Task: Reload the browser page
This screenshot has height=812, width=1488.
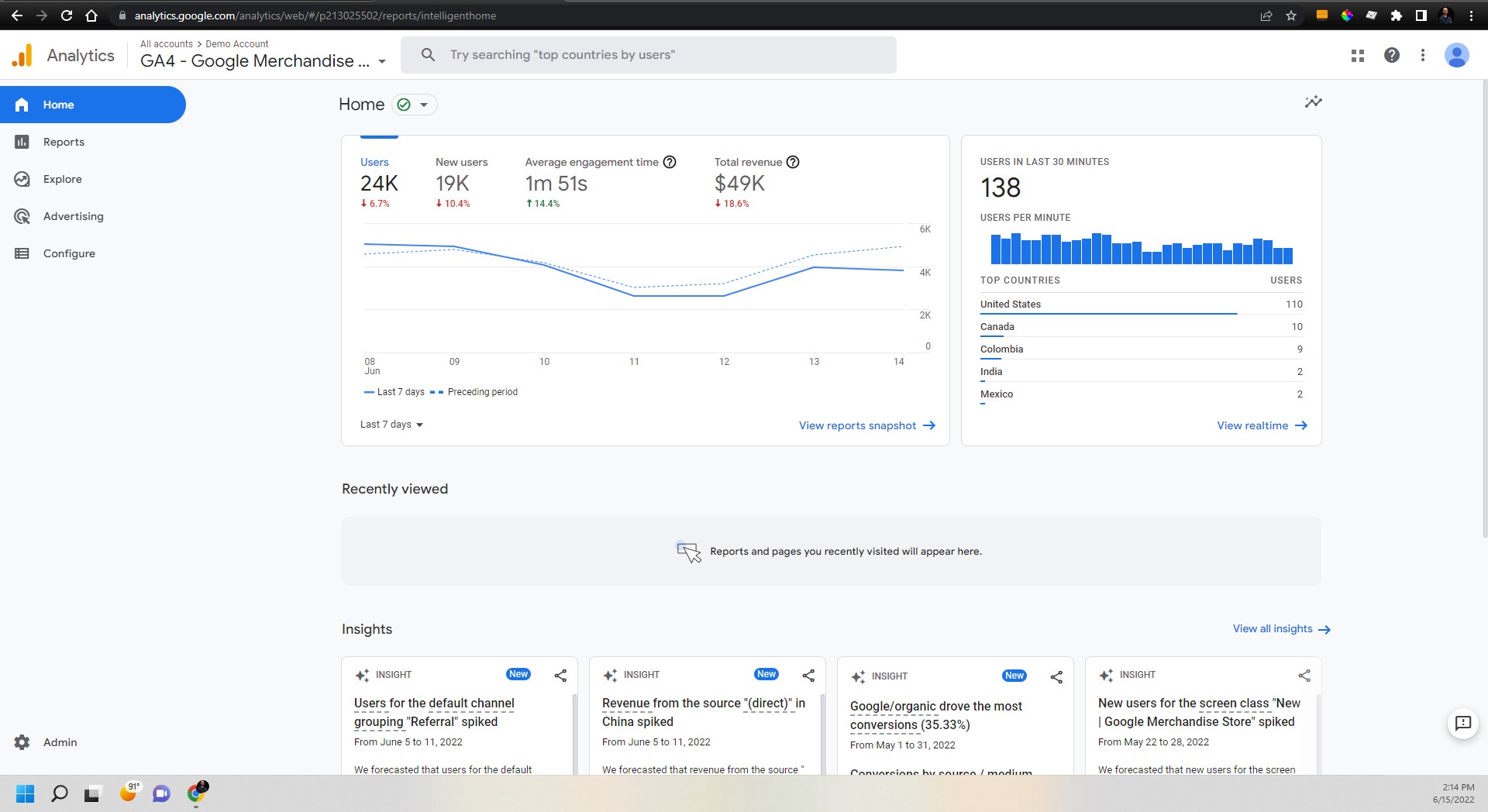Action: click(67, 15)
